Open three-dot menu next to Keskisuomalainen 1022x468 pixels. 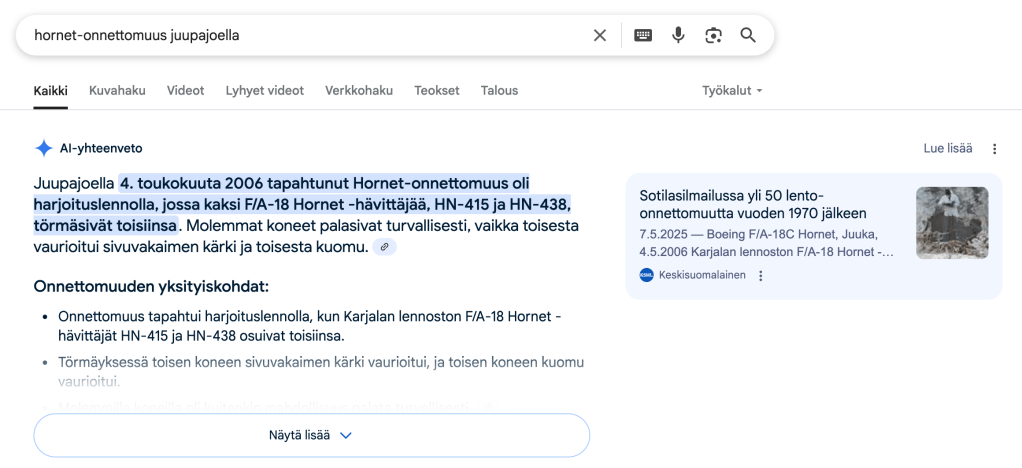[761, 276]
